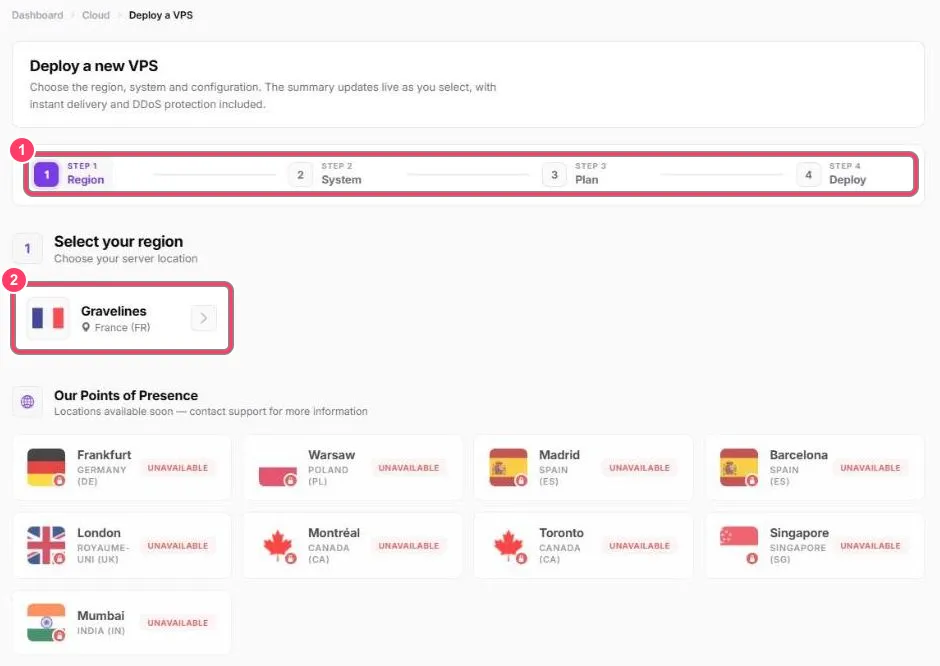Click Frankfurt's UNAVAILABLE badge
Viewport: 940px width, 666px height.
tap(178, 468)
